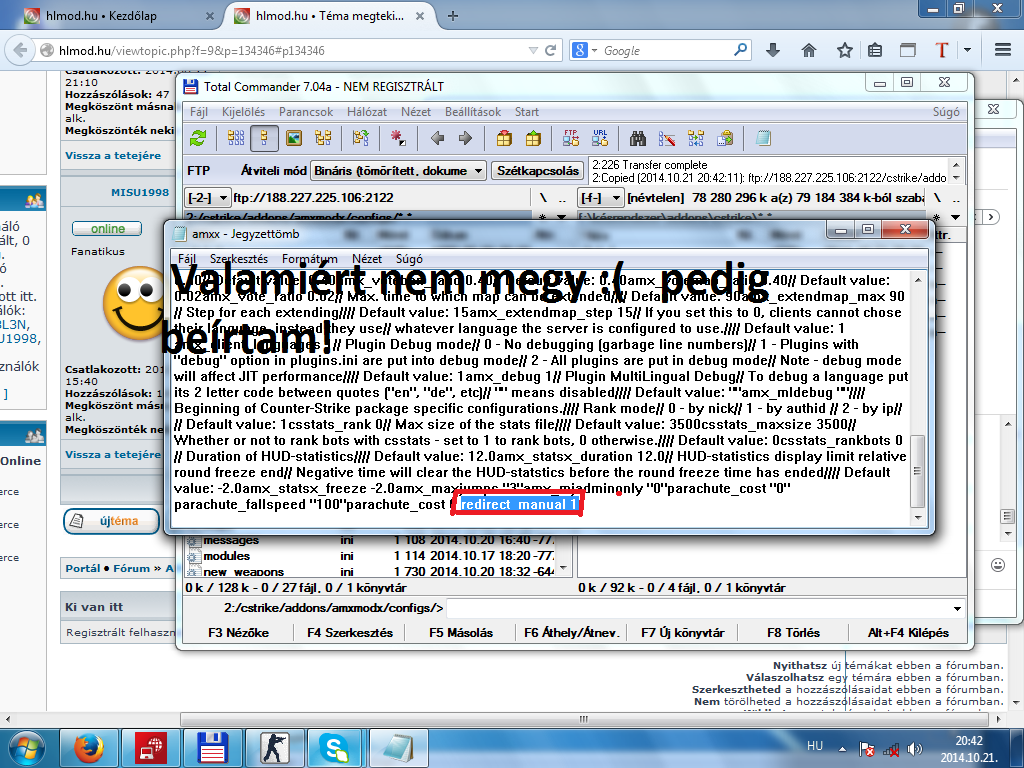Expand Total Commander command line history dropdown
The width and height of the screenshot is (1024, 768).
[x=957, y=609]
